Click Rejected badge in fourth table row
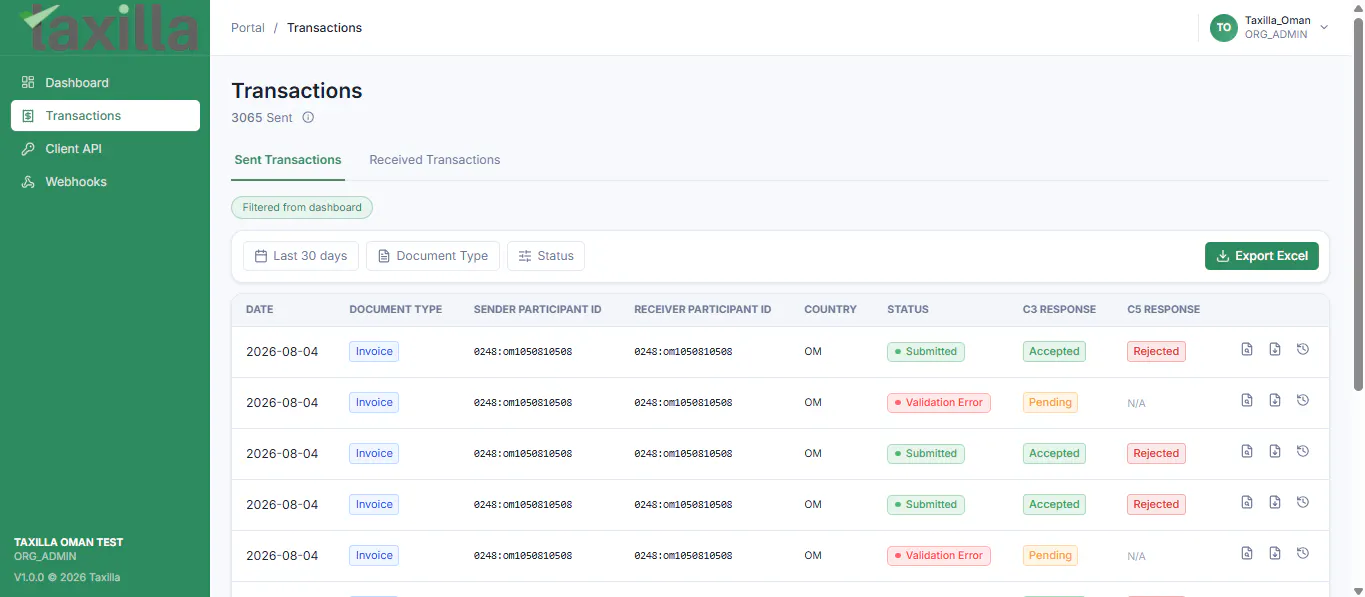The image size is (1365, 597). [x=1156, y=505]
